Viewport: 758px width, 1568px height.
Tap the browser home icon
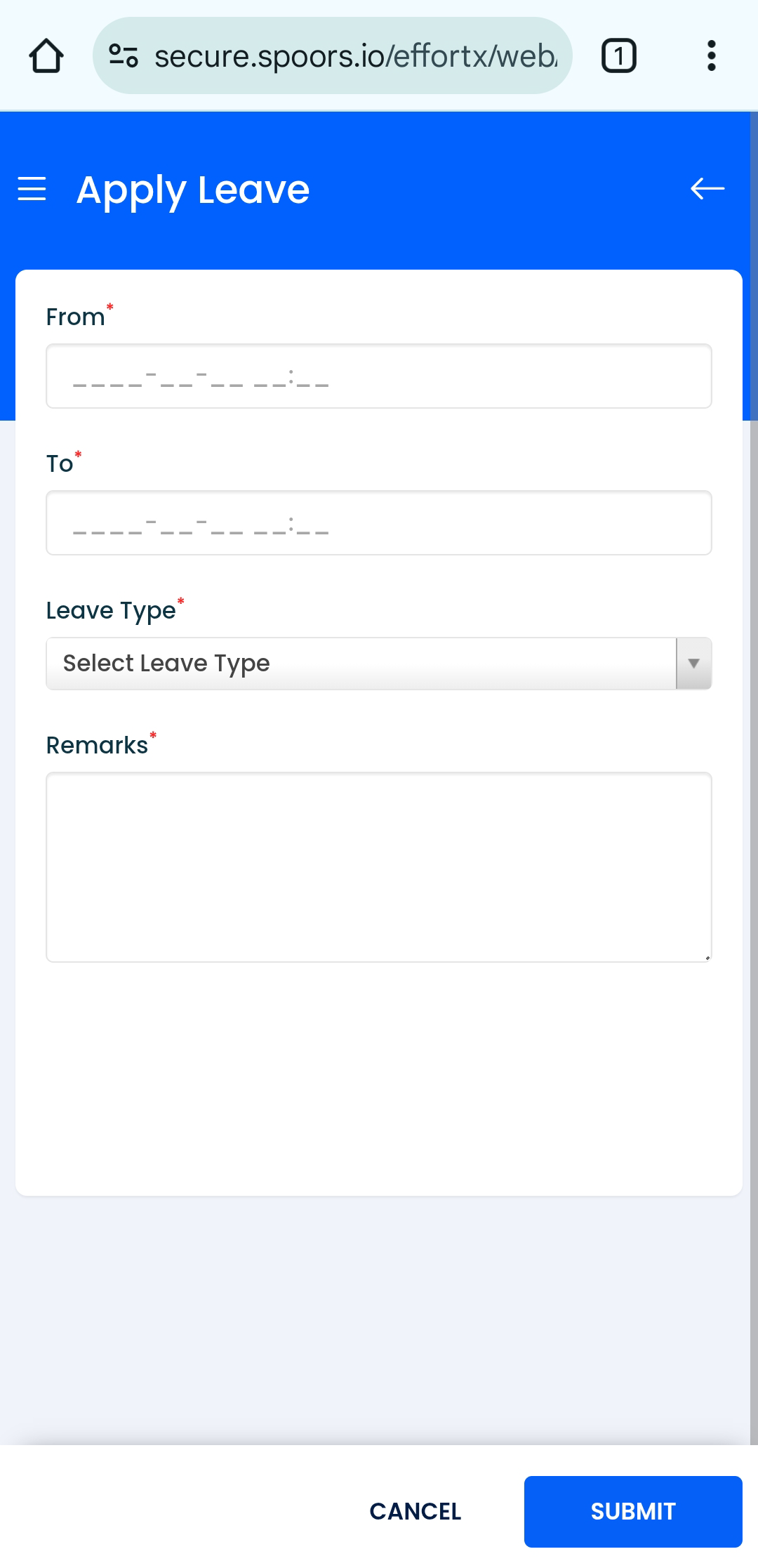click(x=46, y=56)
